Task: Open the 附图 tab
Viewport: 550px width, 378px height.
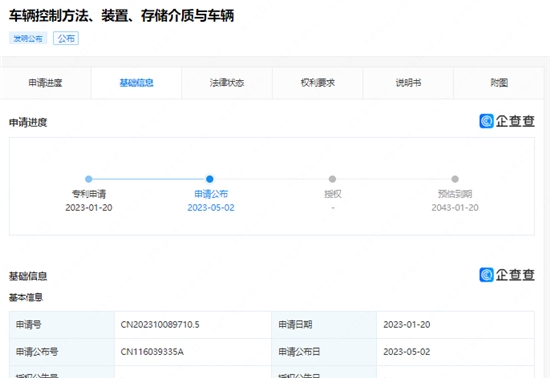Action: (x=499, y=83)
